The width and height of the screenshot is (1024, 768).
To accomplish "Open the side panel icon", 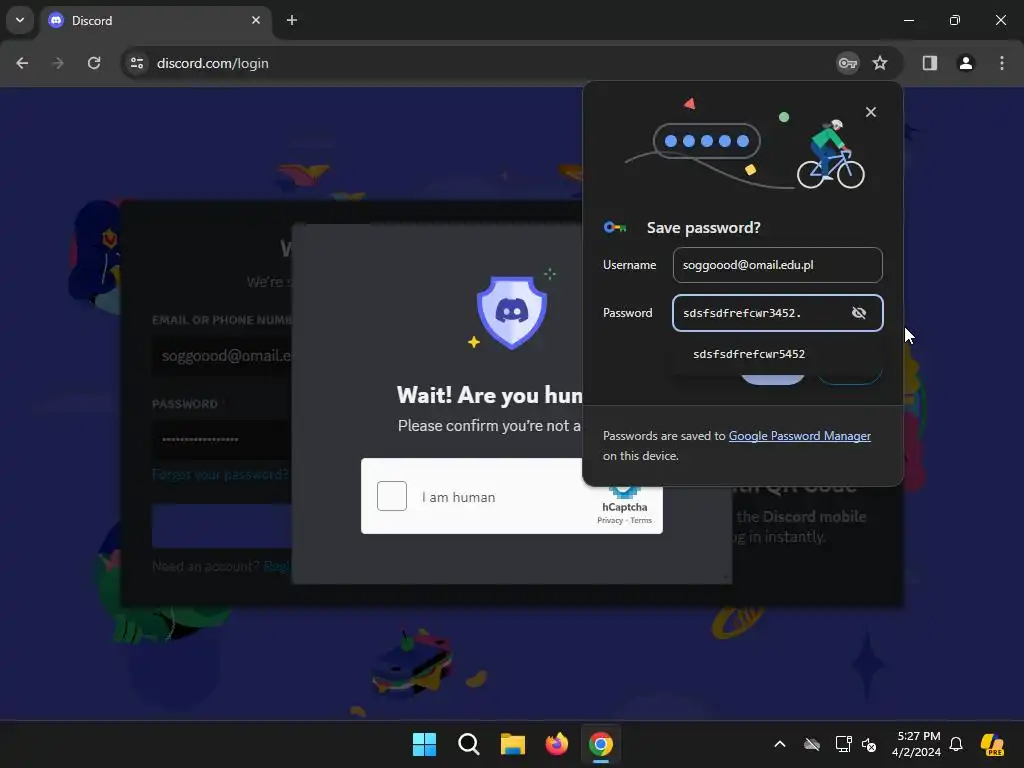I will 929,63.
